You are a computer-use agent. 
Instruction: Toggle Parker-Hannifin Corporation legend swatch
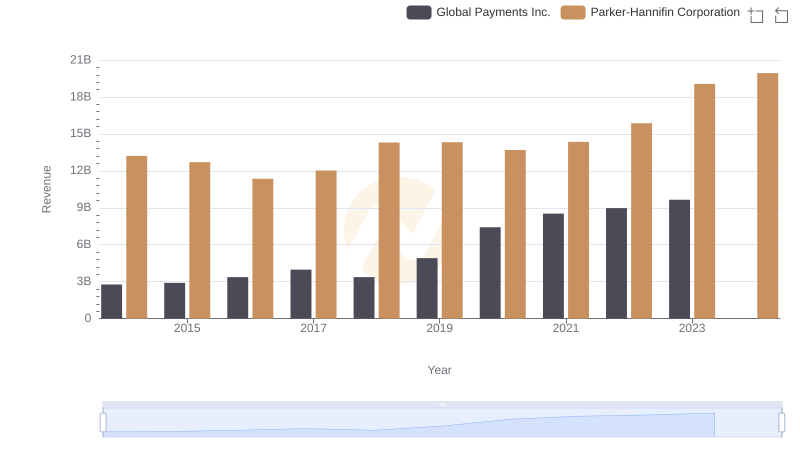point(573,12)
